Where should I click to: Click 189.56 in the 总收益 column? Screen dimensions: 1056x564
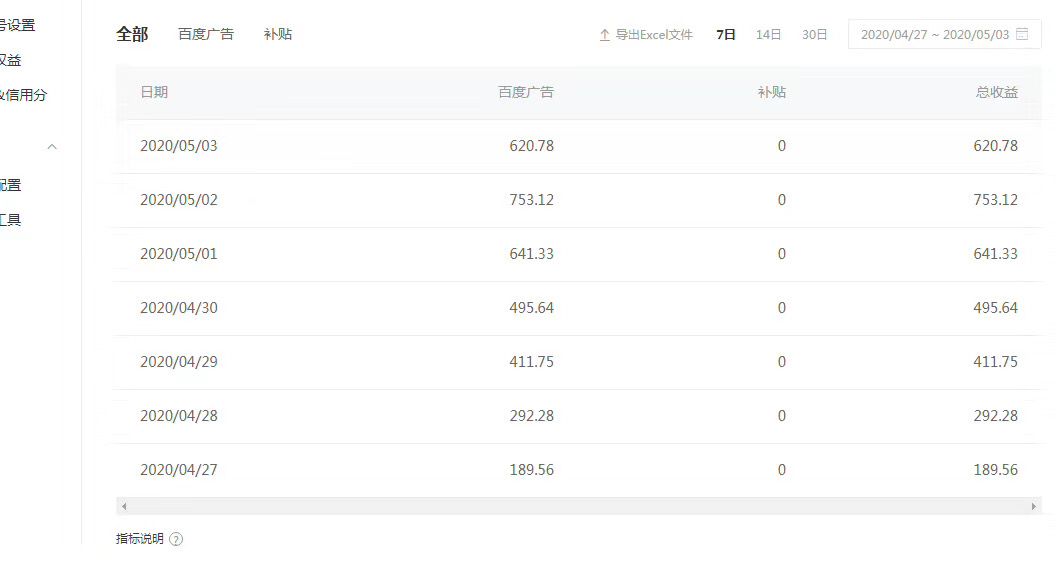[995, 470]
